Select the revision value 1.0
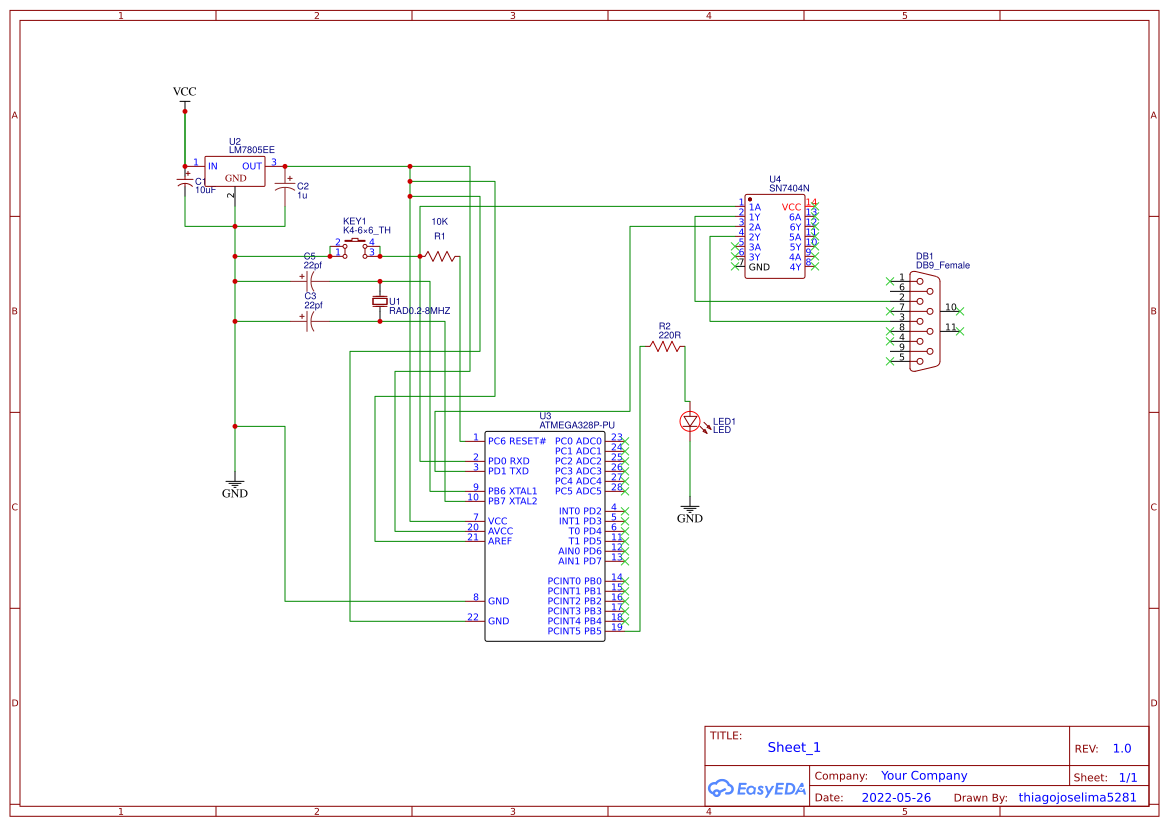The width and height of the screenshot is (1169, 827). coord(1122,747)
